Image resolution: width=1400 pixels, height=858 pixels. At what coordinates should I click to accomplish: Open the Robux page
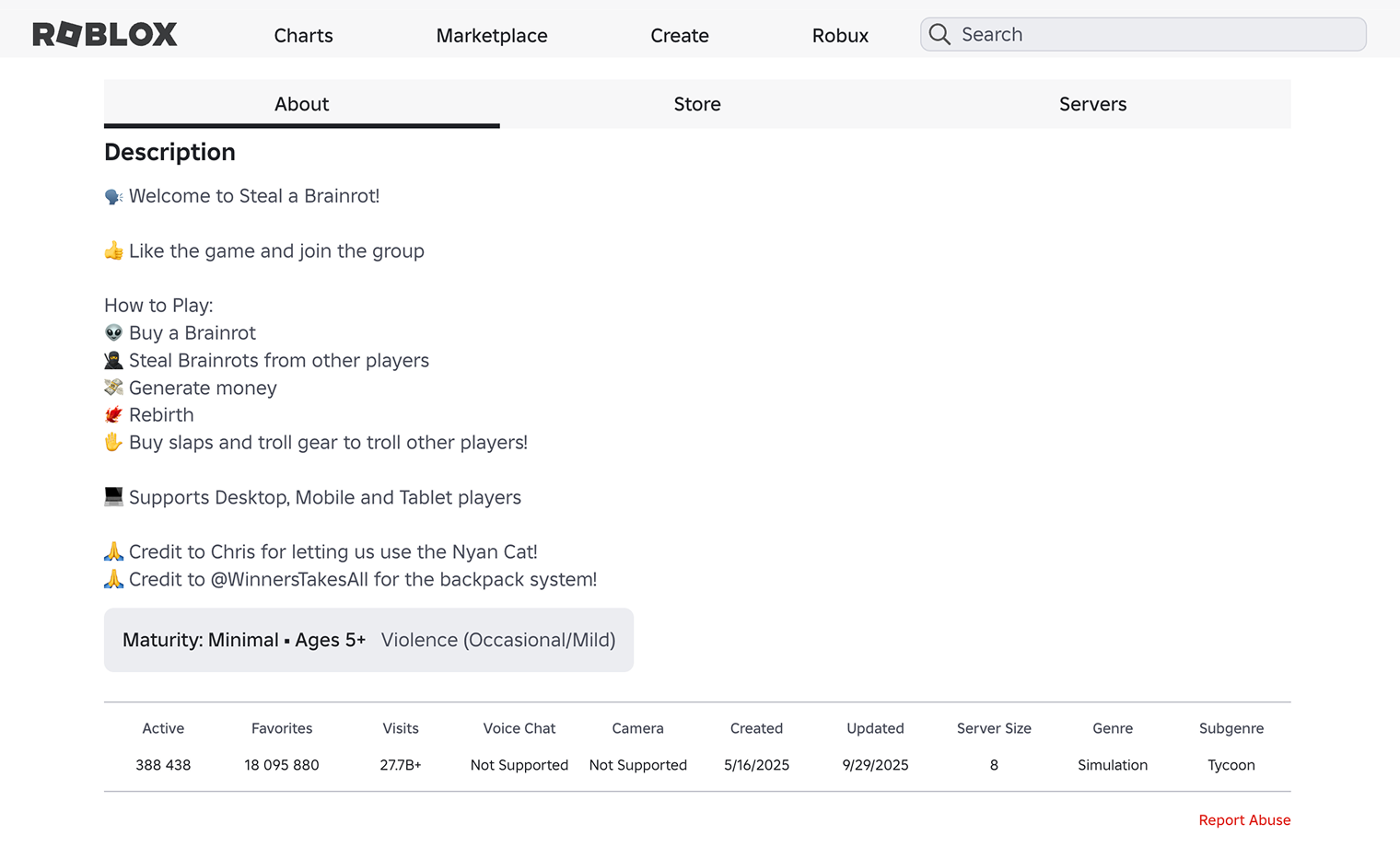[839, 35]
